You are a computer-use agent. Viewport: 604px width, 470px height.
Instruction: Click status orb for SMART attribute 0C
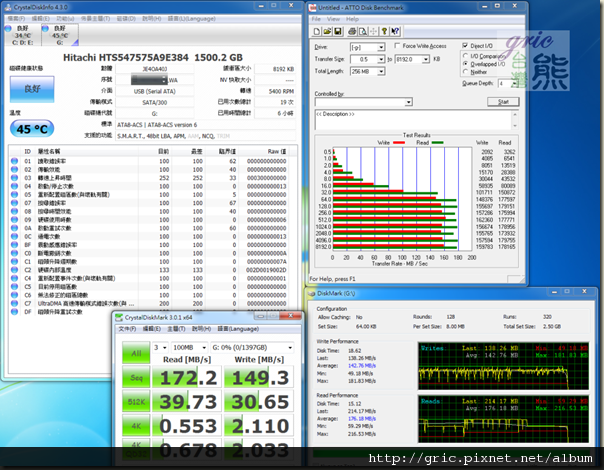tap(14, 236)
